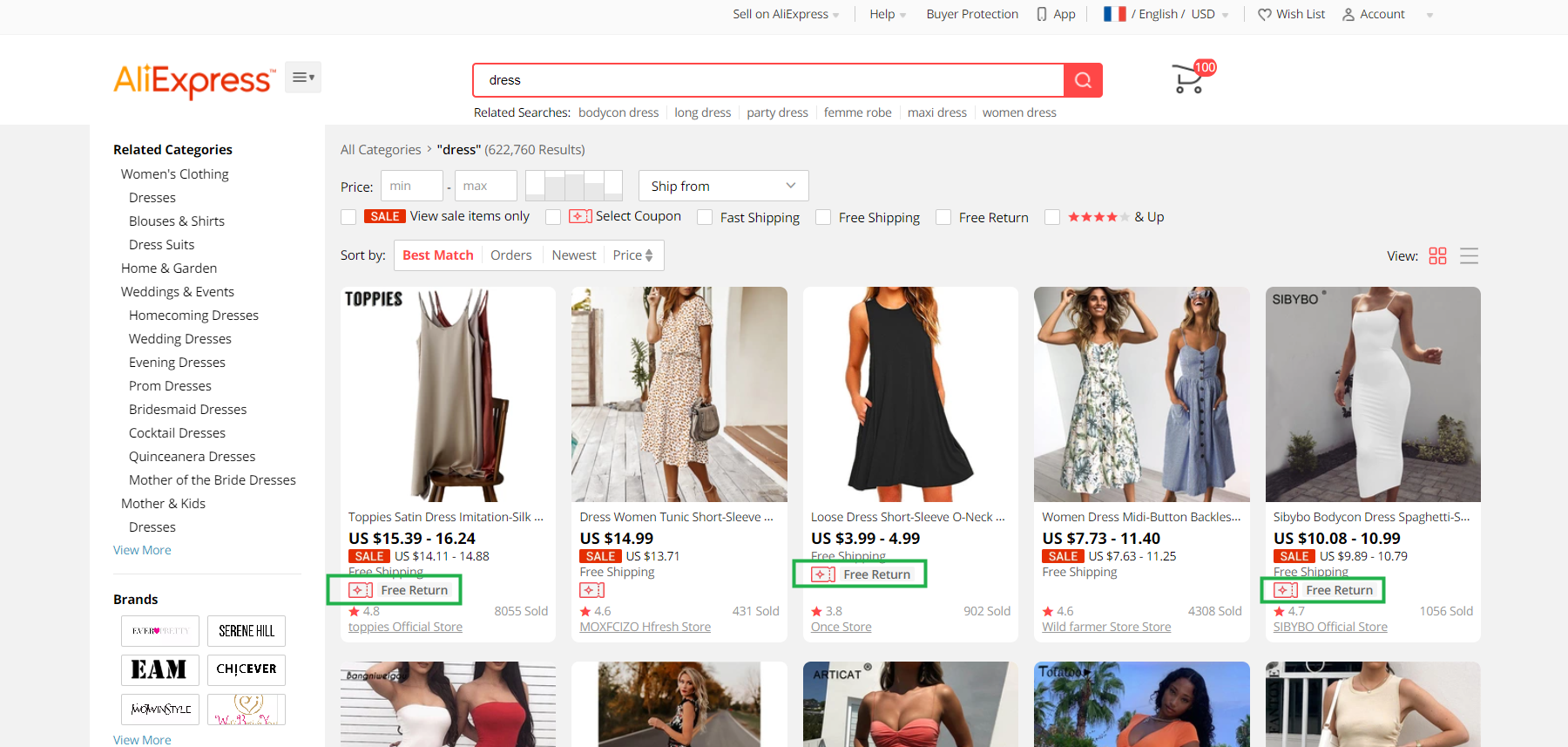Click the All Categories breadcrumb

[x=381, y=150]
